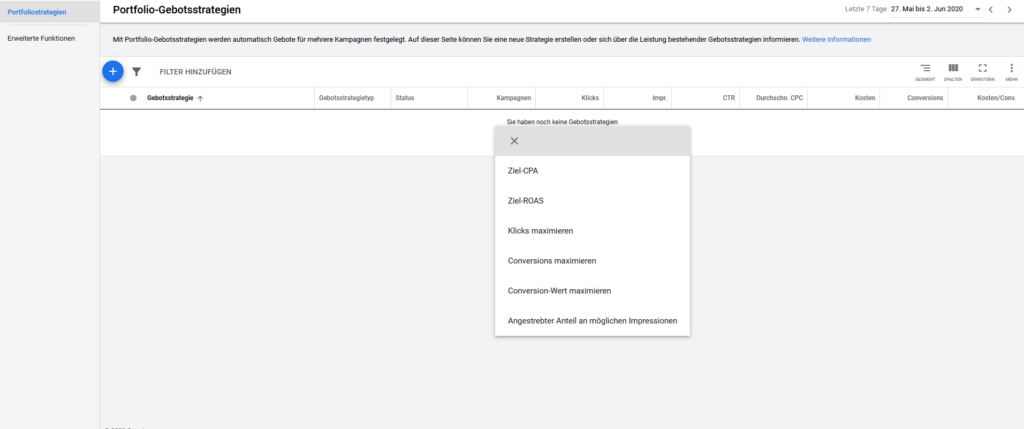Choose Conversions maximieren option
Image resolution: width=1024 pixels, height=429 pixels.
click(x=554, y=260)
